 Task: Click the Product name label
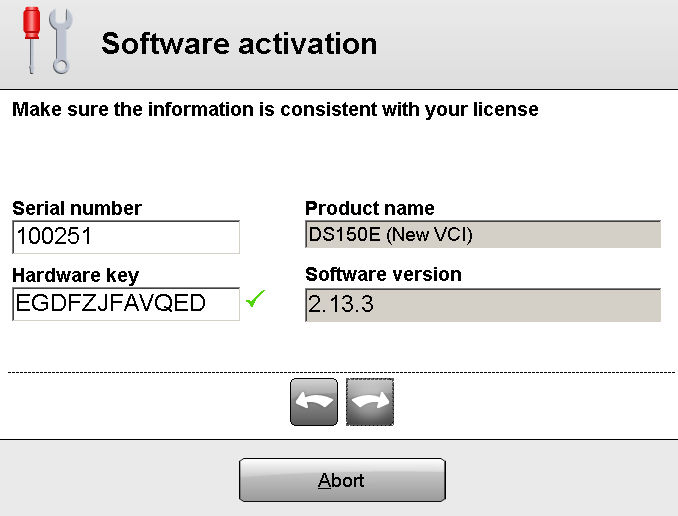[370, 208]
